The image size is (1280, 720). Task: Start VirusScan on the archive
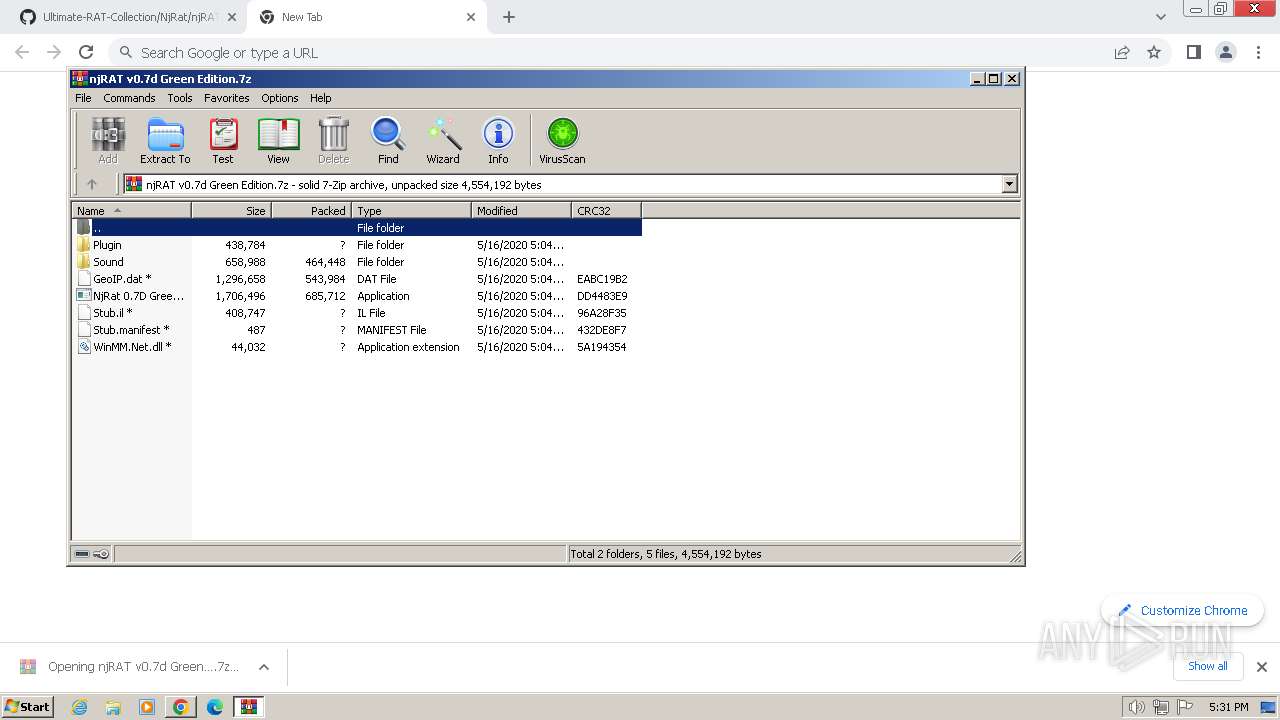coord(562,140)
